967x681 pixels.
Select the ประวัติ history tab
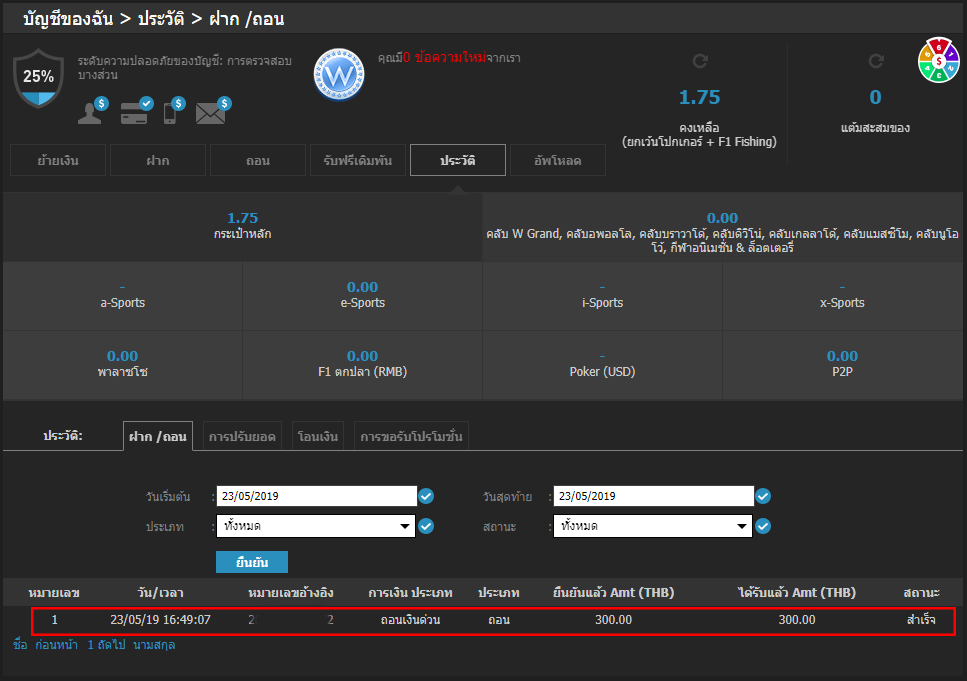(x=458, y=160)
